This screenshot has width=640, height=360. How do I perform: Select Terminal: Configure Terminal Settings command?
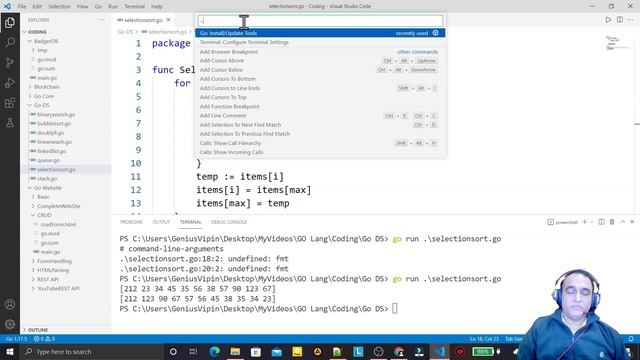pos(320,42)
